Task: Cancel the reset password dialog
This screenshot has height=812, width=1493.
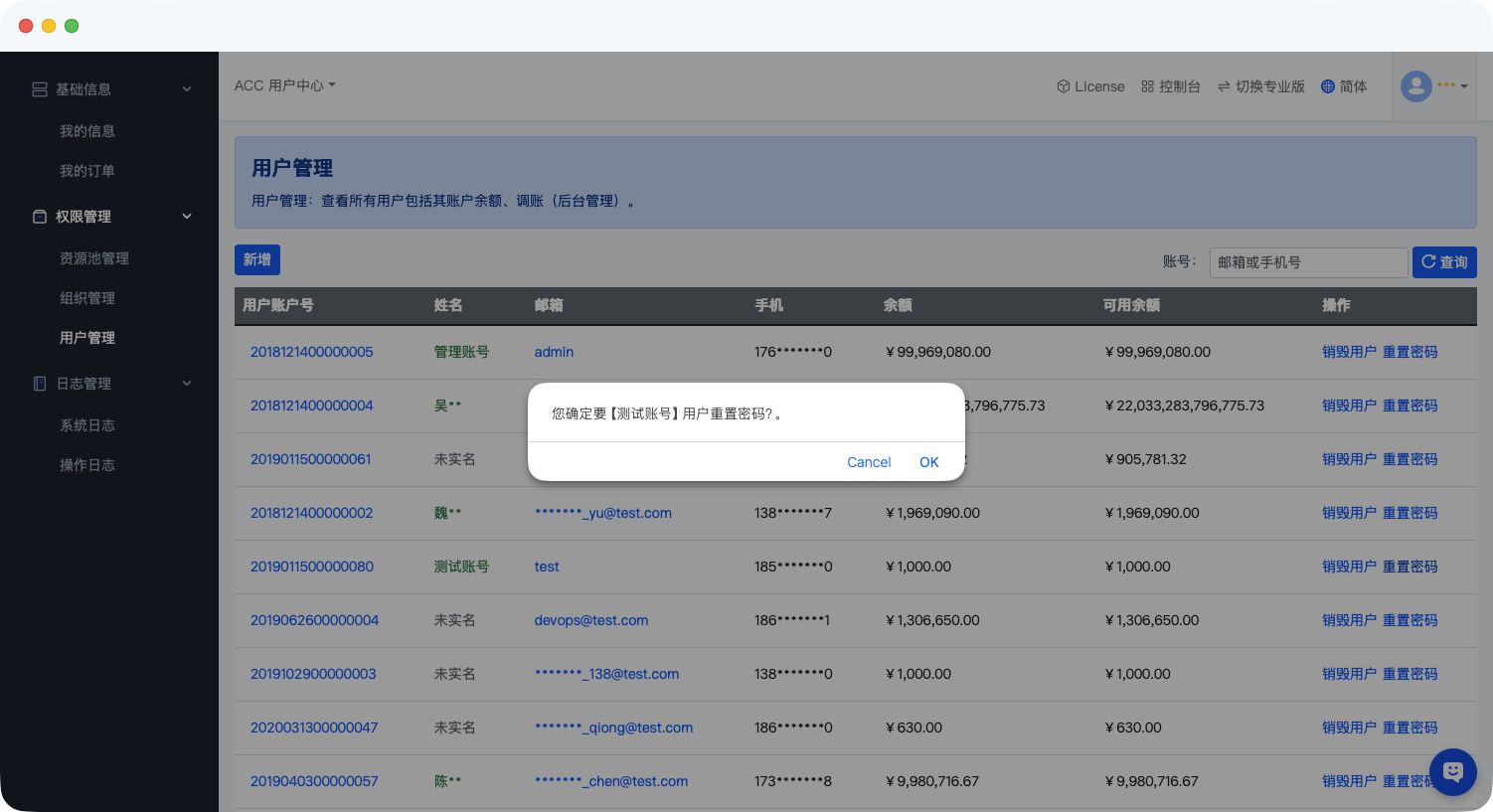Action: pos(869,462)
